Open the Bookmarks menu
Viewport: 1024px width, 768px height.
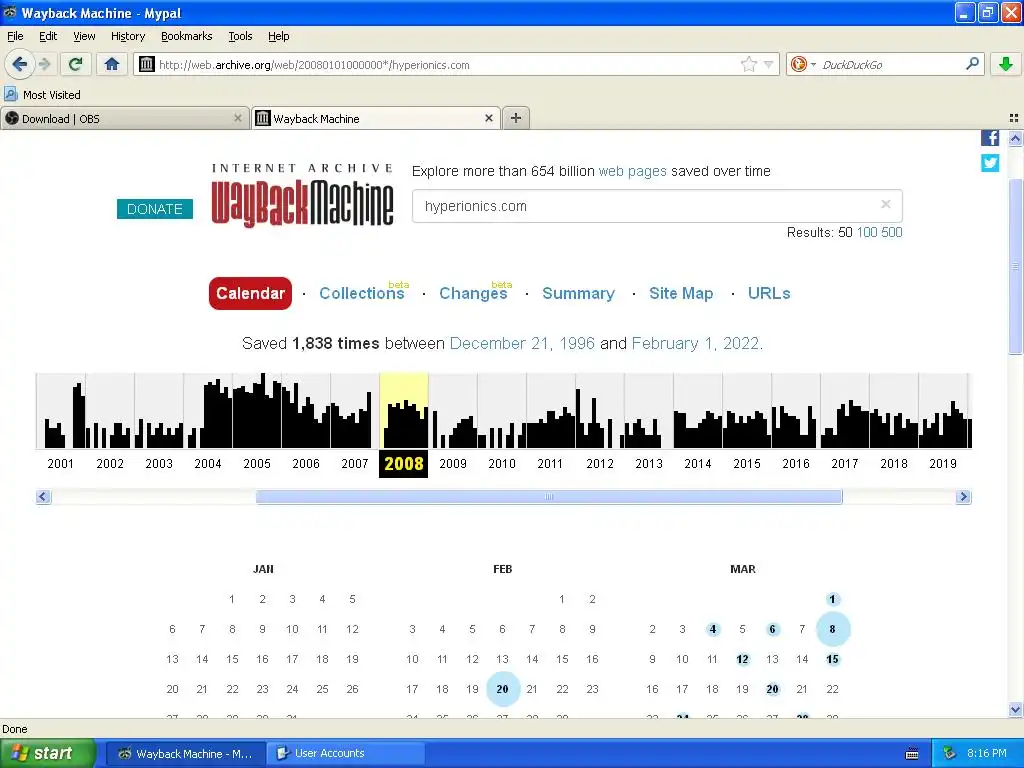(186, 36)
